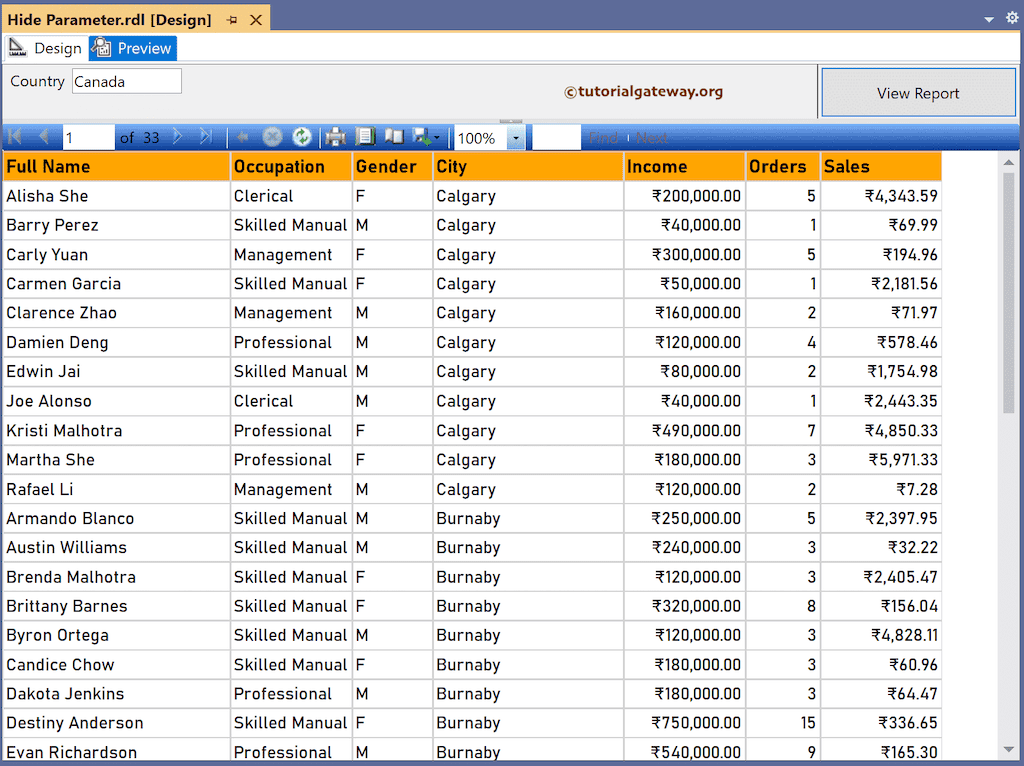Open the document window list dropdown arrow
The height and width of the screenshot is (766, 1024).
tap(988, 19)
